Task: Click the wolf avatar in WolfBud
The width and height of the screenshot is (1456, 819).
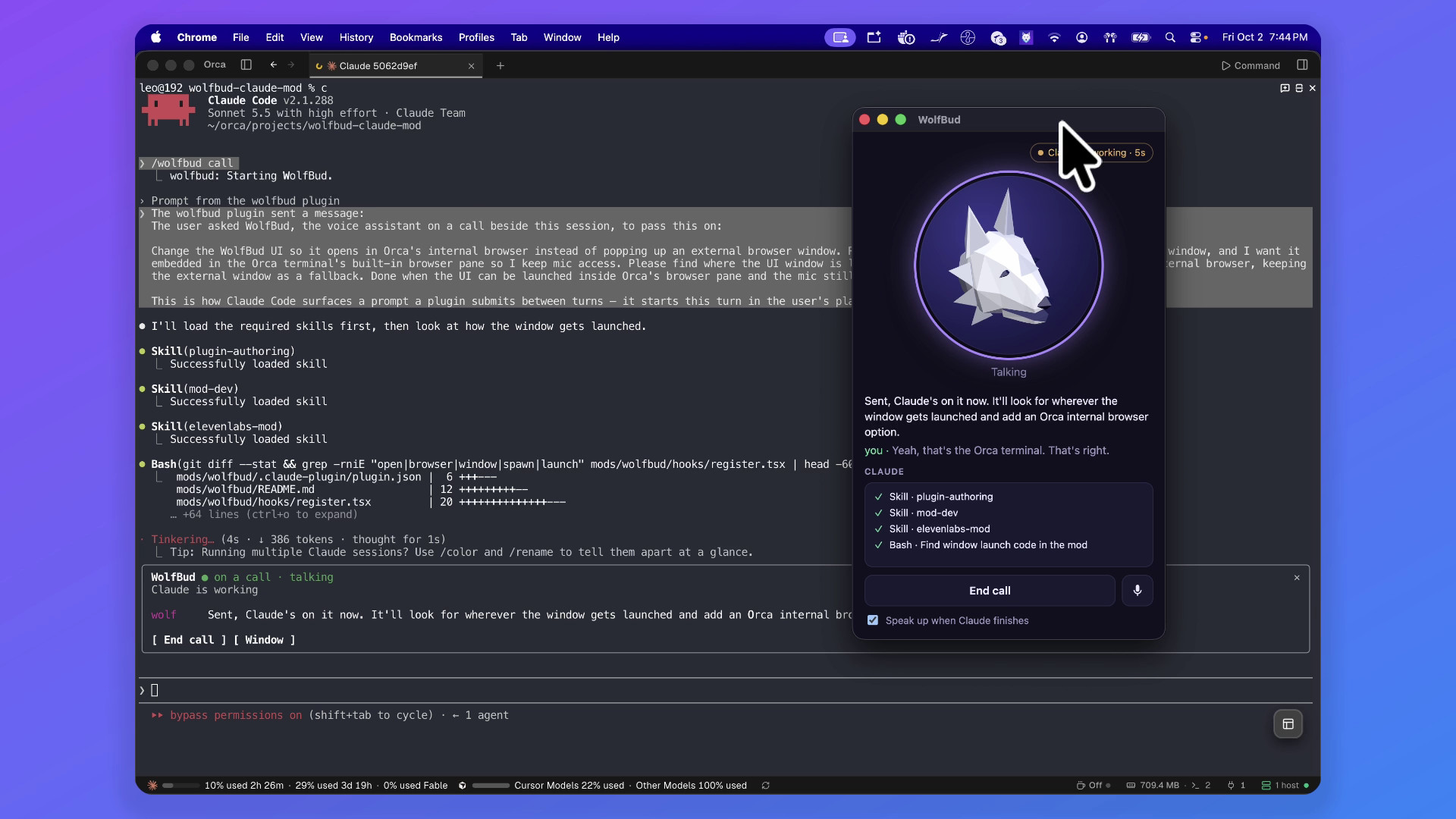Action: (x=1008, y=265)
